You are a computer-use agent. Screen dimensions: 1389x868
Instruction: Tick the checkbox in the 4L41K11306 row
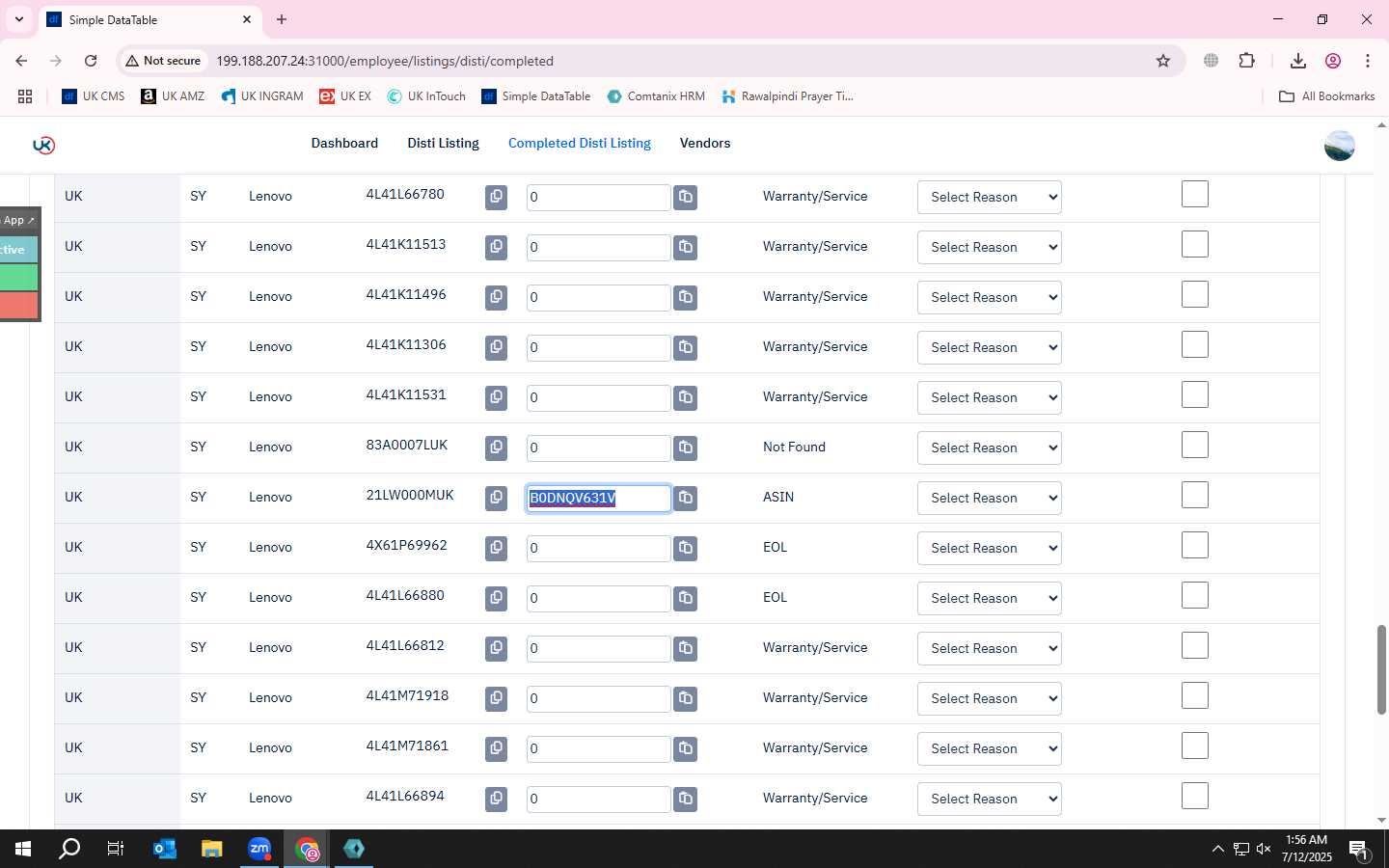[1195, 344]
